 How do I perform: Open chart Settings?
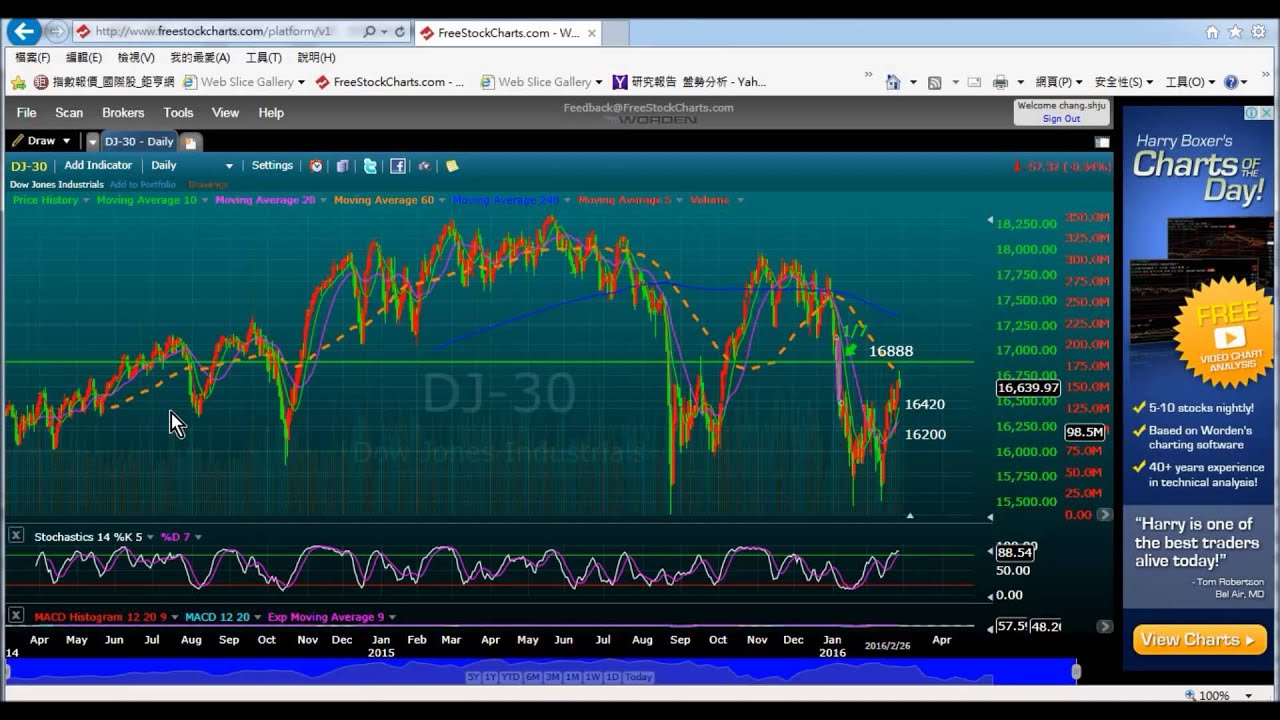(x=272, y=166)
